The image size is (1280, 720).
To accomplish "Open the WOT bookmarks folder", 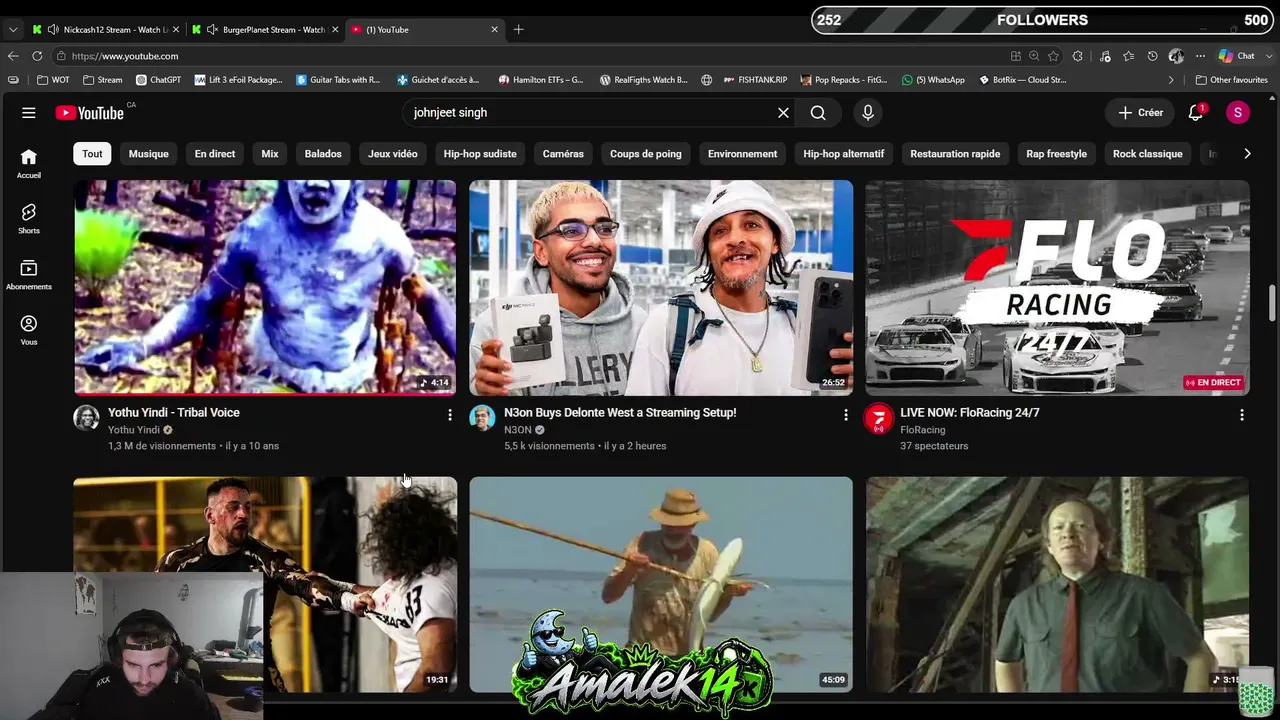I will click(53, 80).
